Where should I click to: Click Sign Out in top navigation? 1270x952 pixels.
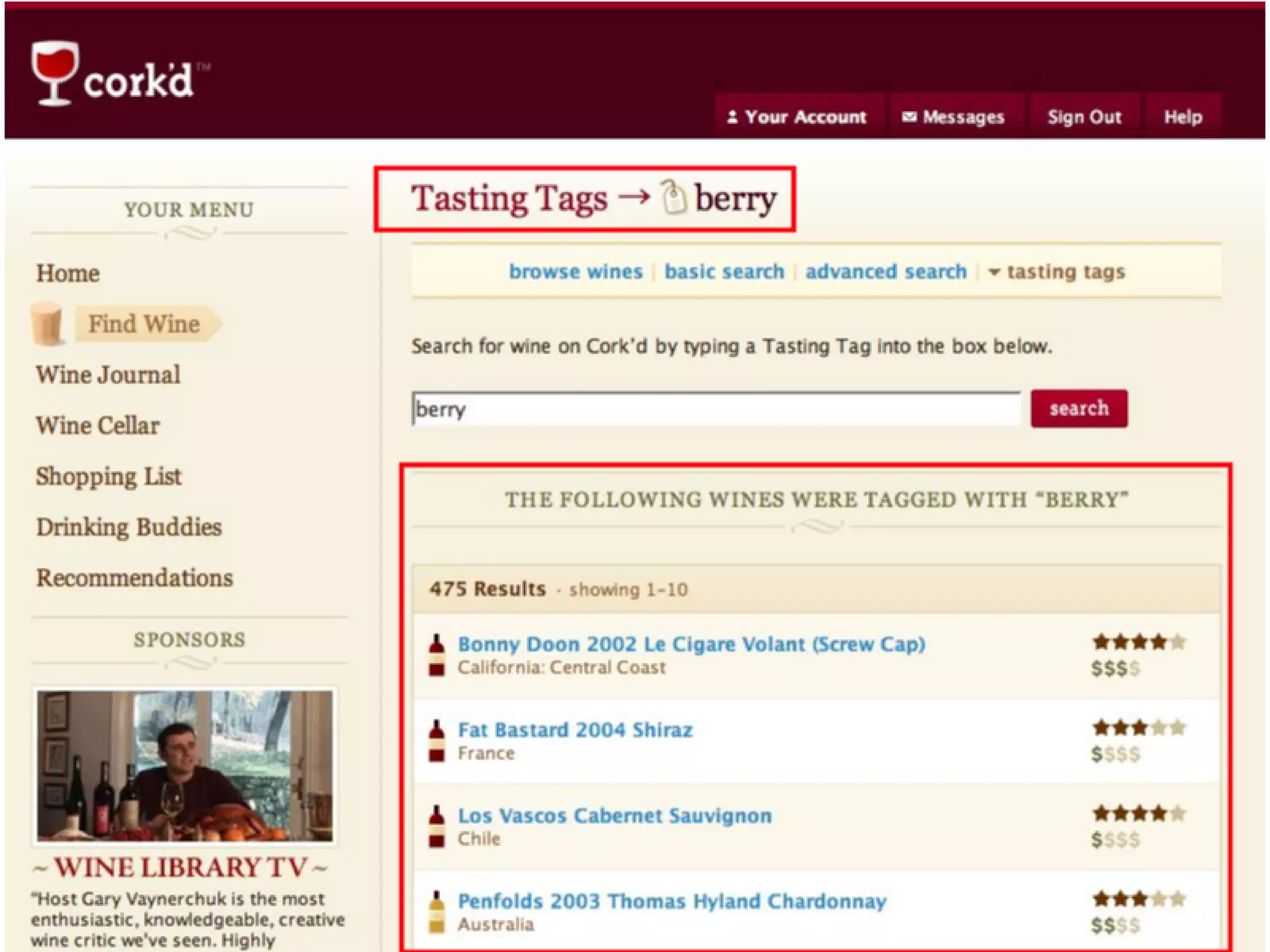(x=1084, y=117)
